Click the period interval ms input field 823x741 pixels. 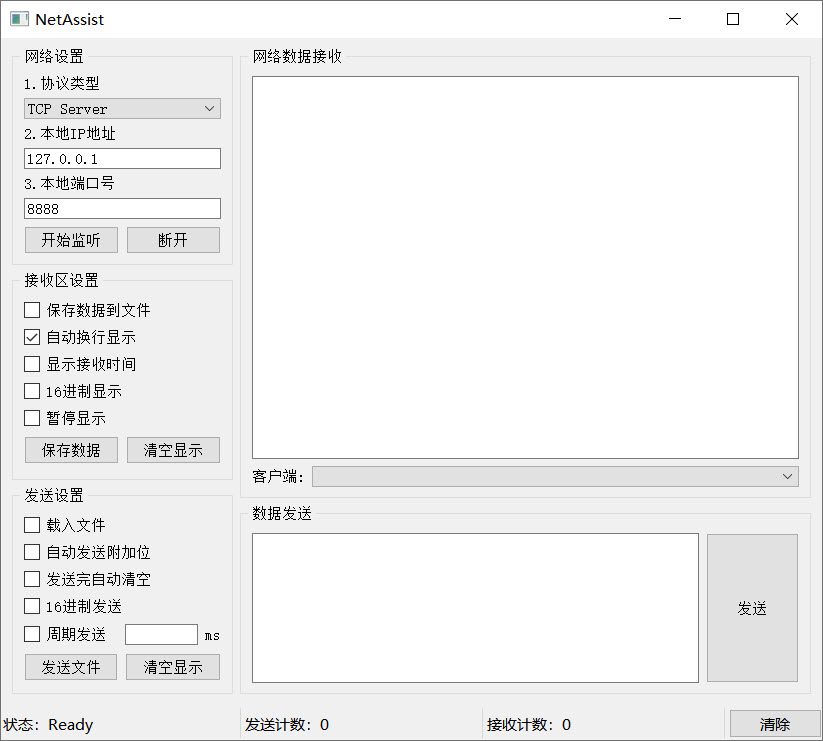[x=161, y=634]
